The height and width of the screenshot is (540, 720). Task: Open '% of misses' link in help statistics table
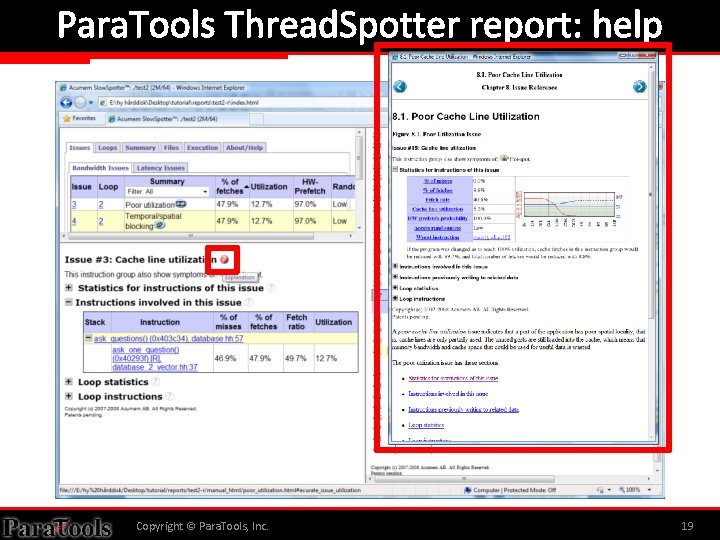[438, 181]
